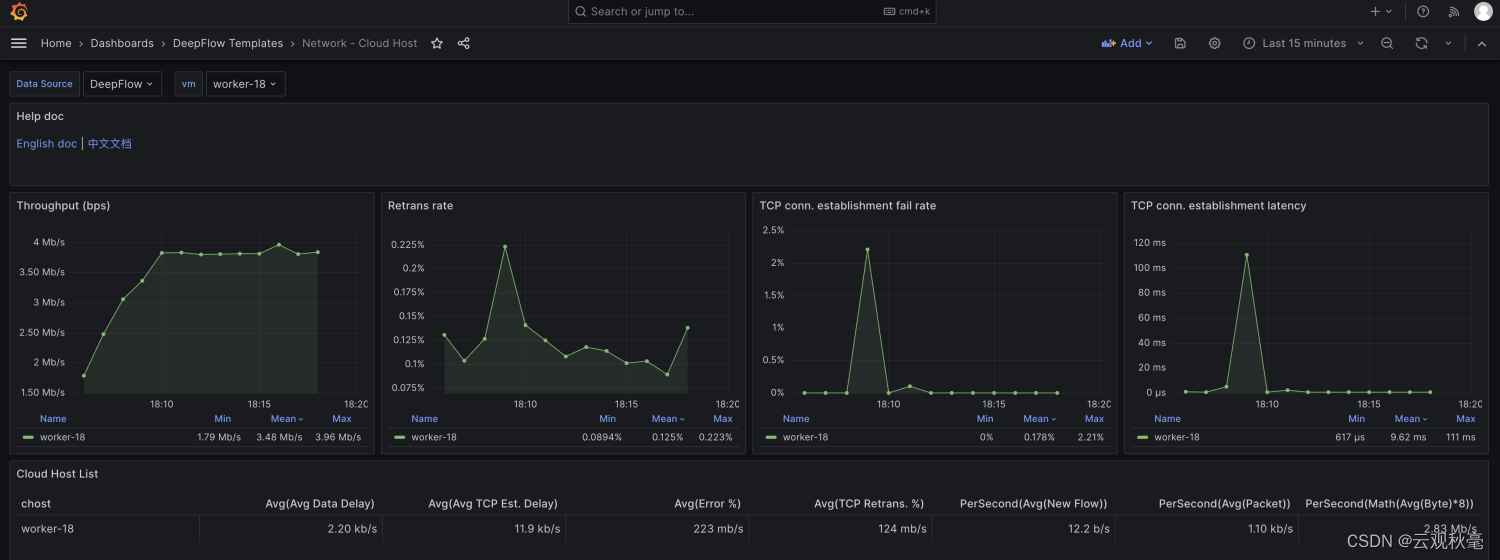Open DeepFlow Templates breadcrumb folder
1500x560 pixels.
228,43
